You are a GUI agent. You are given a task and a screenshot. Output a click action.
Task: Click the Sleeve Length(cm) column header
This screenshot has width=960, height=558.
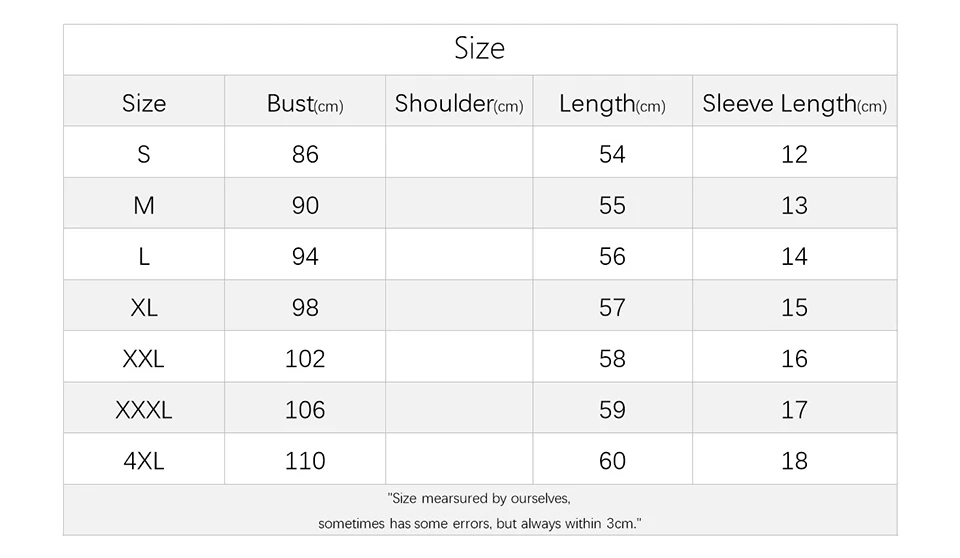794,104
